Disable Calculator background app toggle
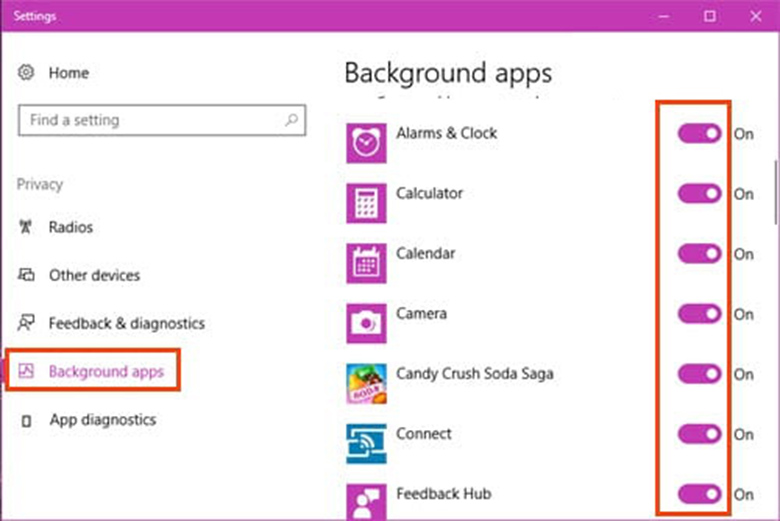This screenshot has height=521, width=780. click(x=699, y=194)
